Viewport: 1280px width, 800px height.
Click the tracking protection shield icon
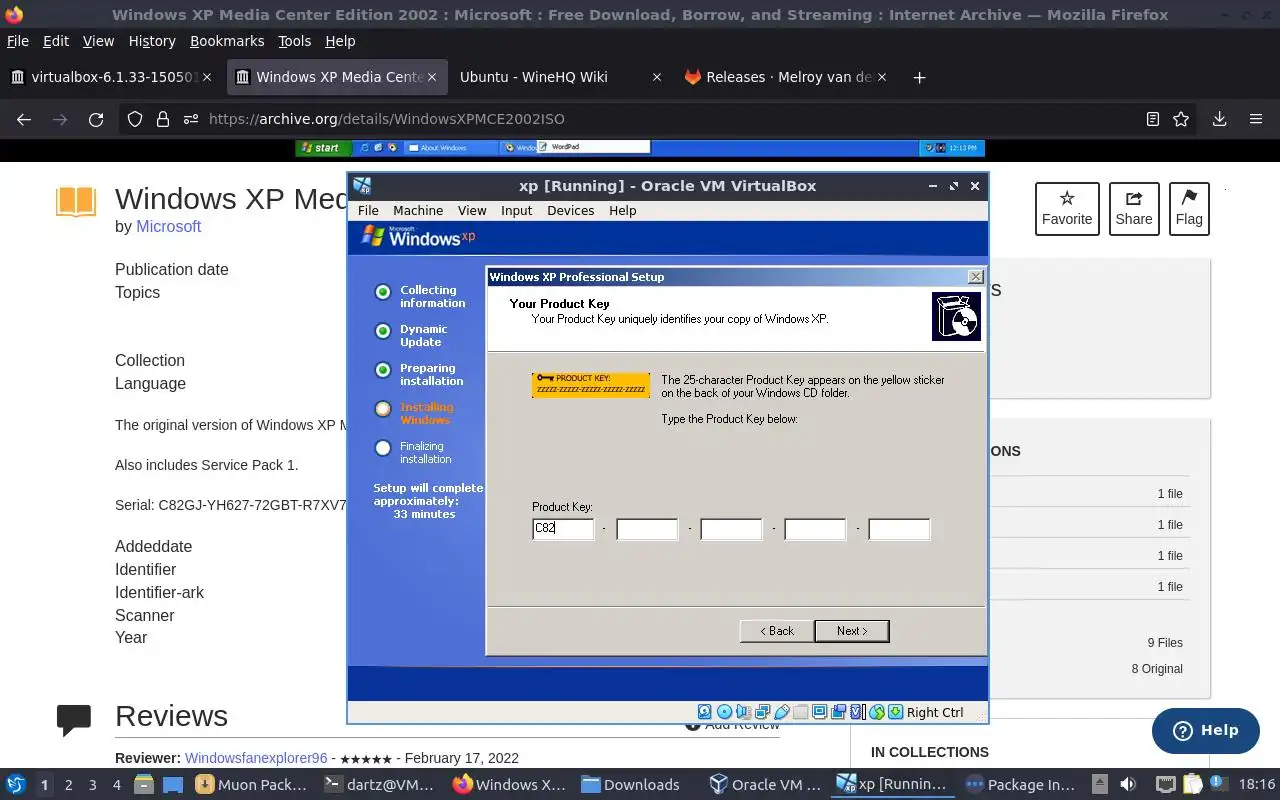pos(135,119)
